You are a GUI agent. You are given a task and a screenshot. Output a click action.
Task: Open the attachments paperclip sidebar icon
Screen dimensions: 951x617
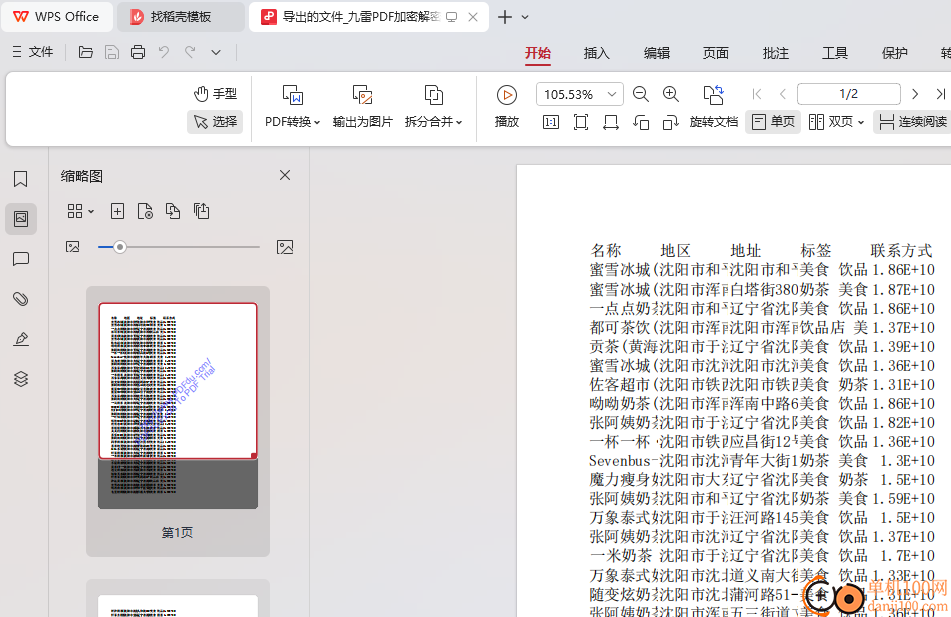[x=21, y=299]
